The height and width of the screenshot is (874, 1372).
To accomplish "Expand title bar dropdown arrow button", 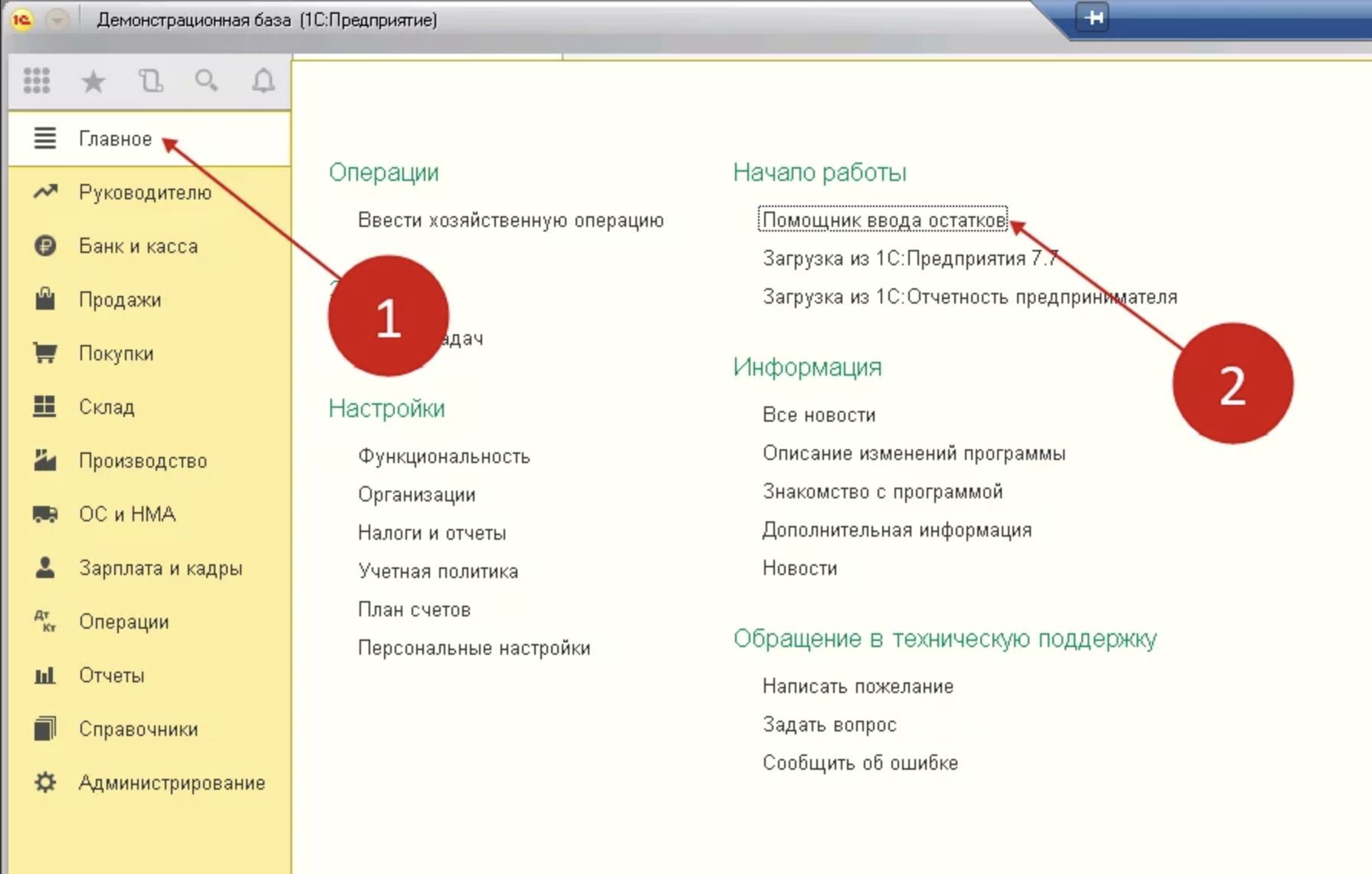I will (x=57, y=20).
